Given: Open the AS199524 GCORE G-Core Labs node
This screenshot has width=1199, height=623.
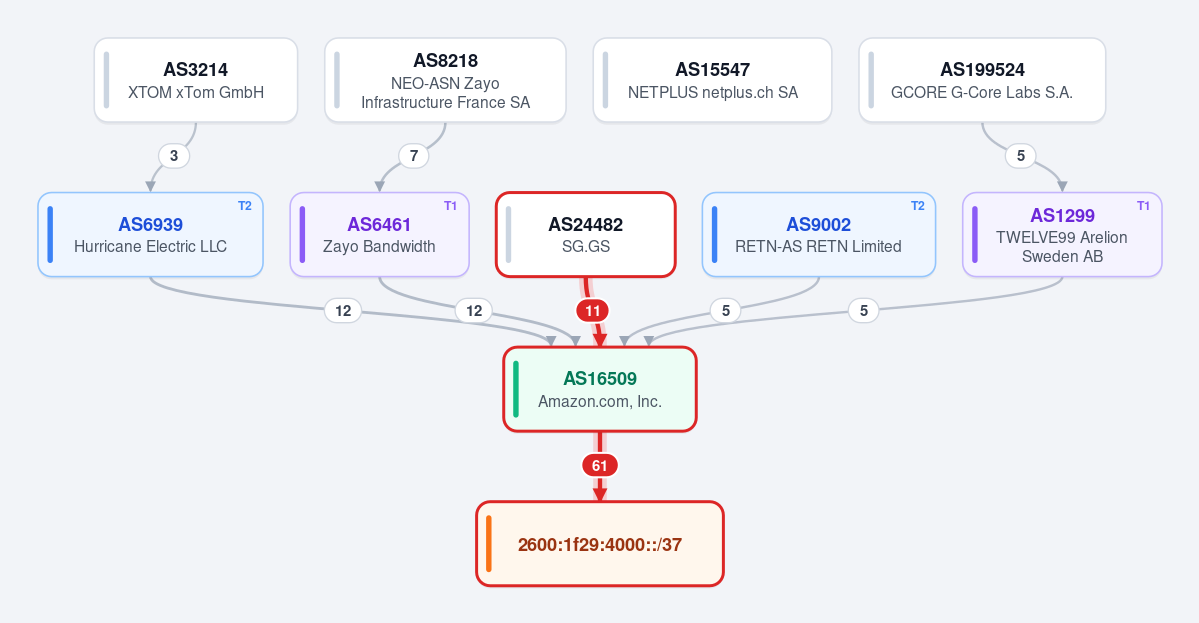Looking at the screenshot, I should coord(982,80).
